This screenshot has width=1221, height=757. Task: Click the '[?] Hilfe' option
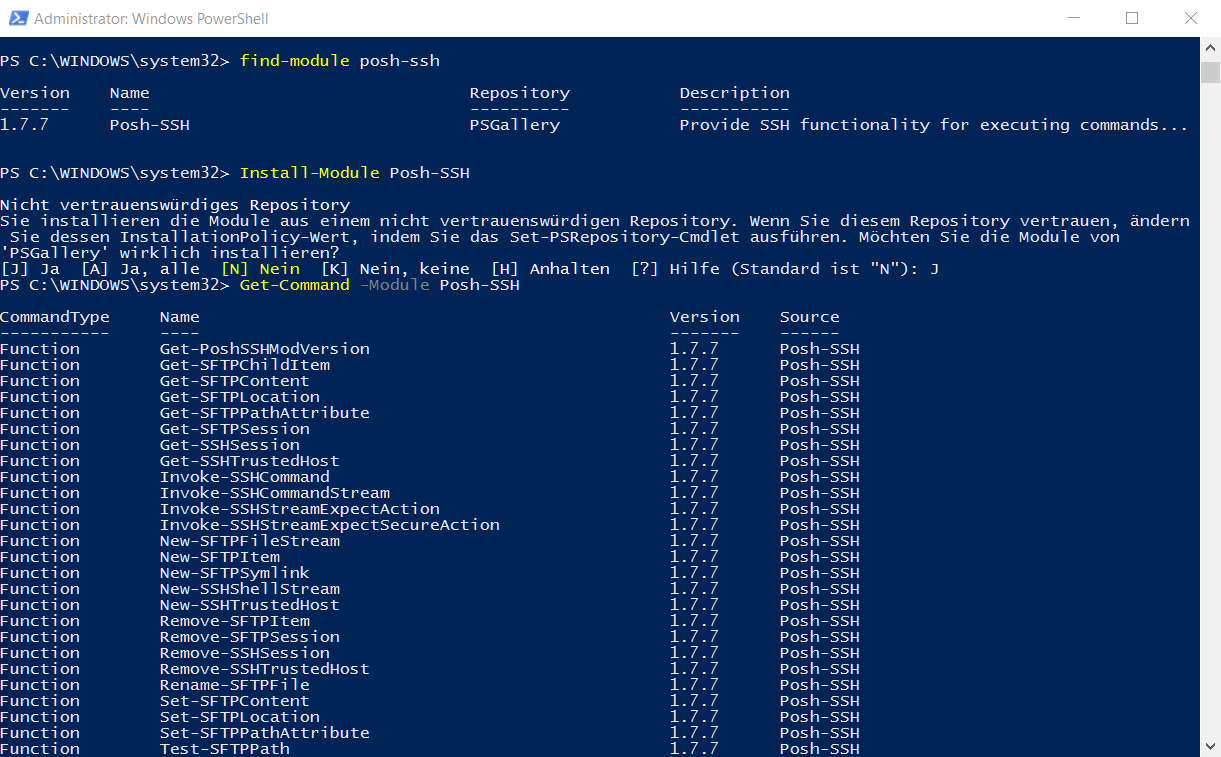pyautogui.click(x=675, y=269)
